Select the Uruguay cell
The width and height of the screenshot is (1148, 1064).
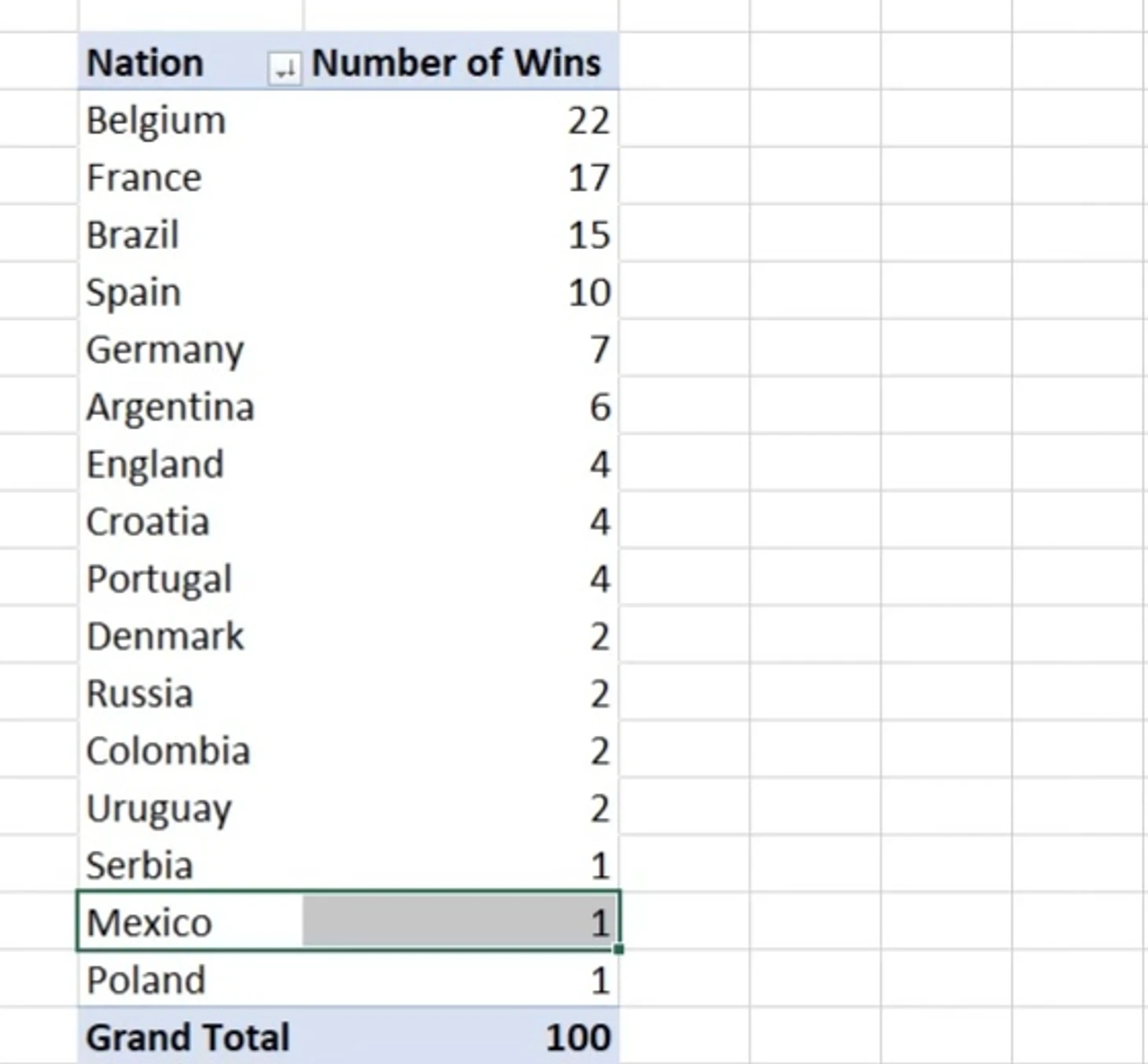pyautogui.click(x=191, y=808)
